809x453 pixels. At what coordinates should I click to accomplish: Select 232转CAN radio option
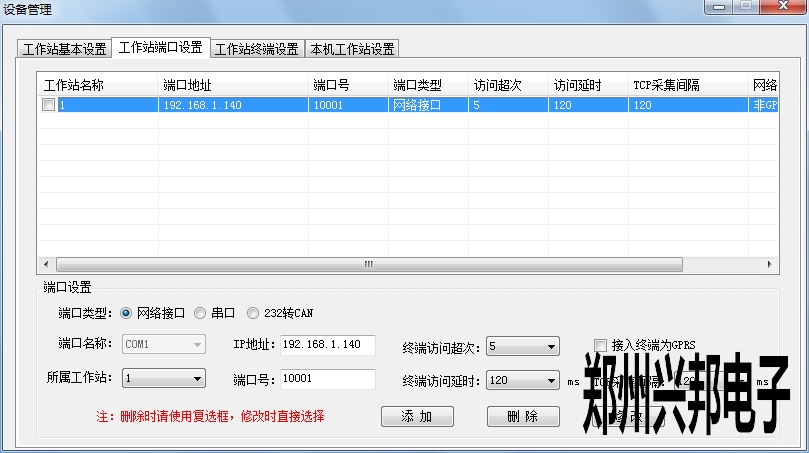(x=253, y=313)
